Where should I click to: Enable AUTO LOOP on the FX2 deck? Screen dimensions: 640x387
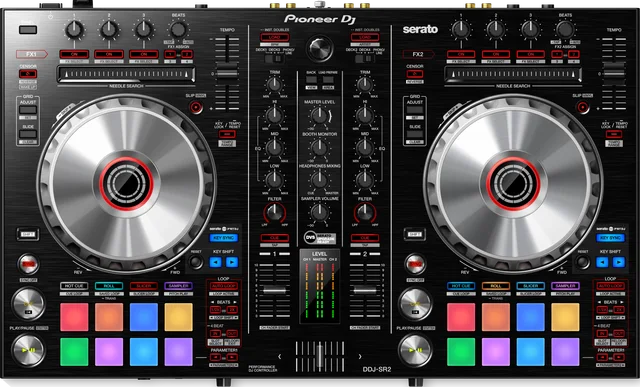pos(611,286)
